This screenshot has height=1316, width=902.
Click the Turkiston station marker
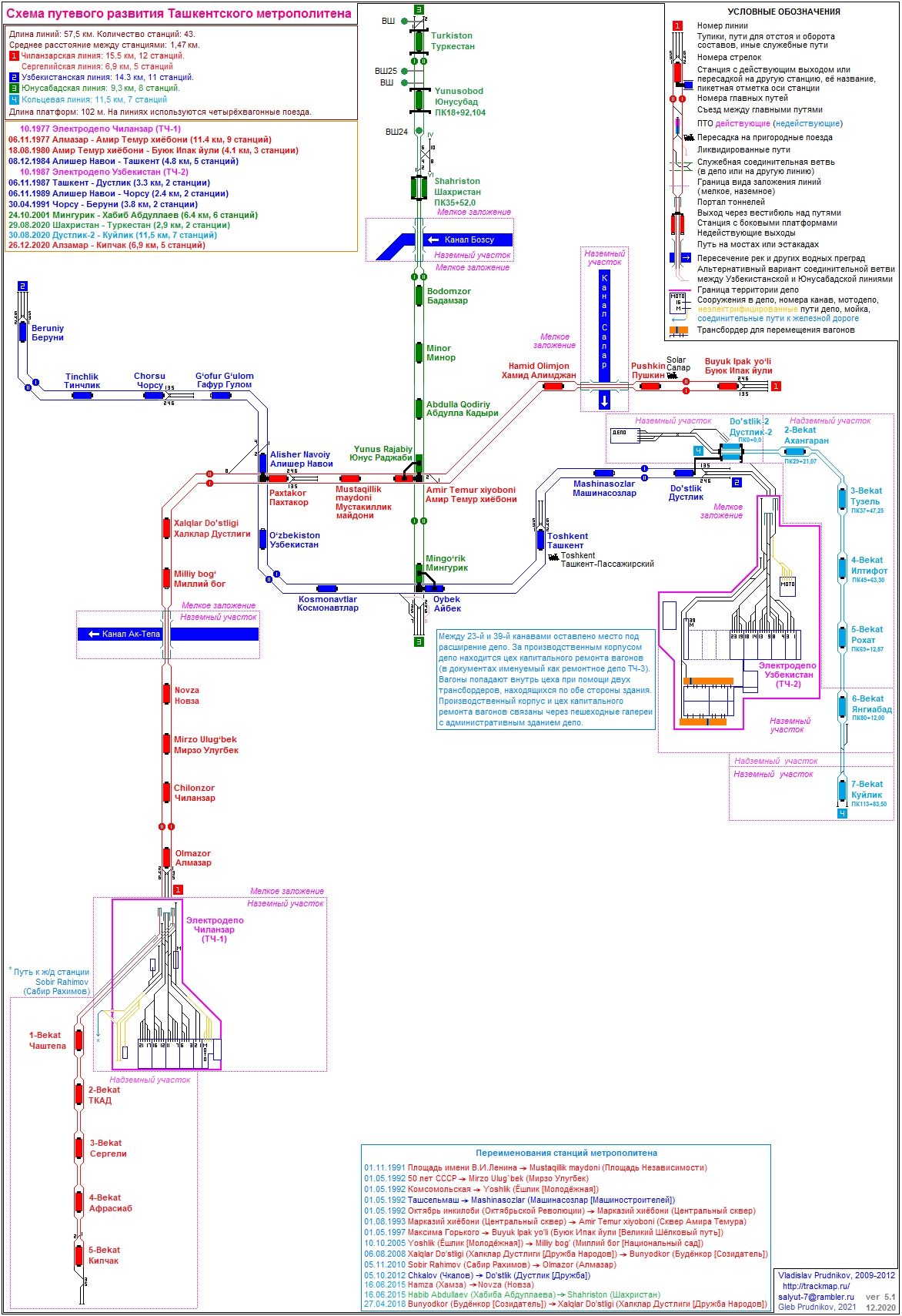click(x=419, y=41)
